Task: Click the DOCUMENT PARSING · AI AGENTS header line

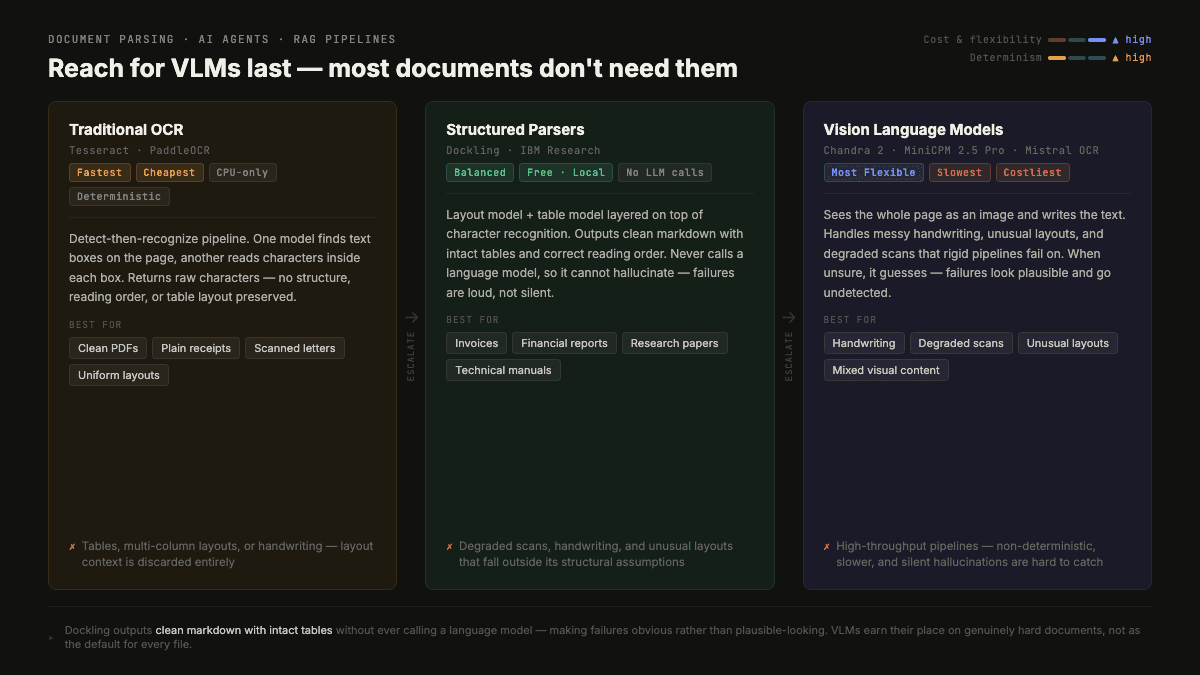Action: coord(222,40)
